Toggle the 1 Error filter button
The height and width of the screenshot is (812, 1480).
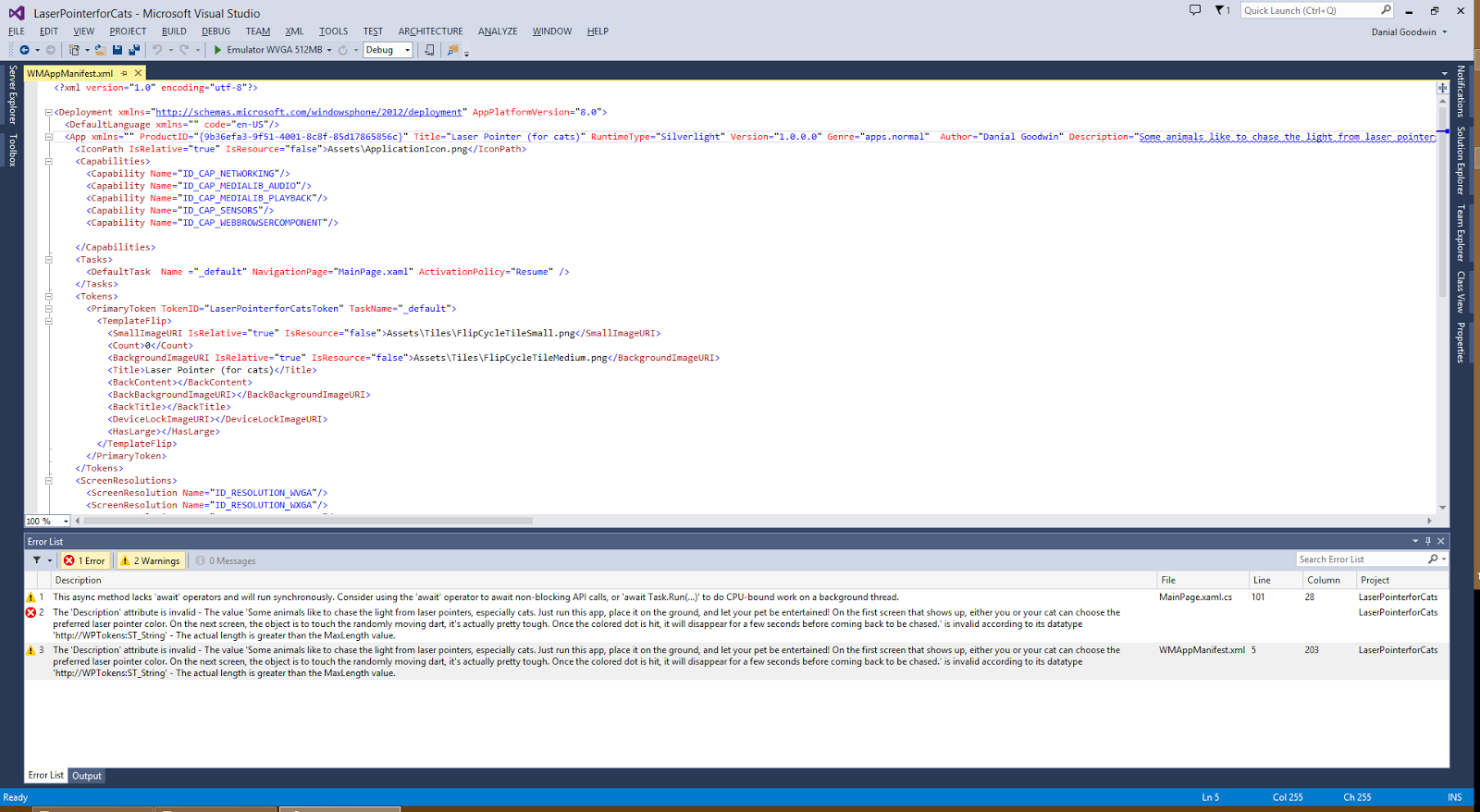pyautogui.click(x=85, y=560)
